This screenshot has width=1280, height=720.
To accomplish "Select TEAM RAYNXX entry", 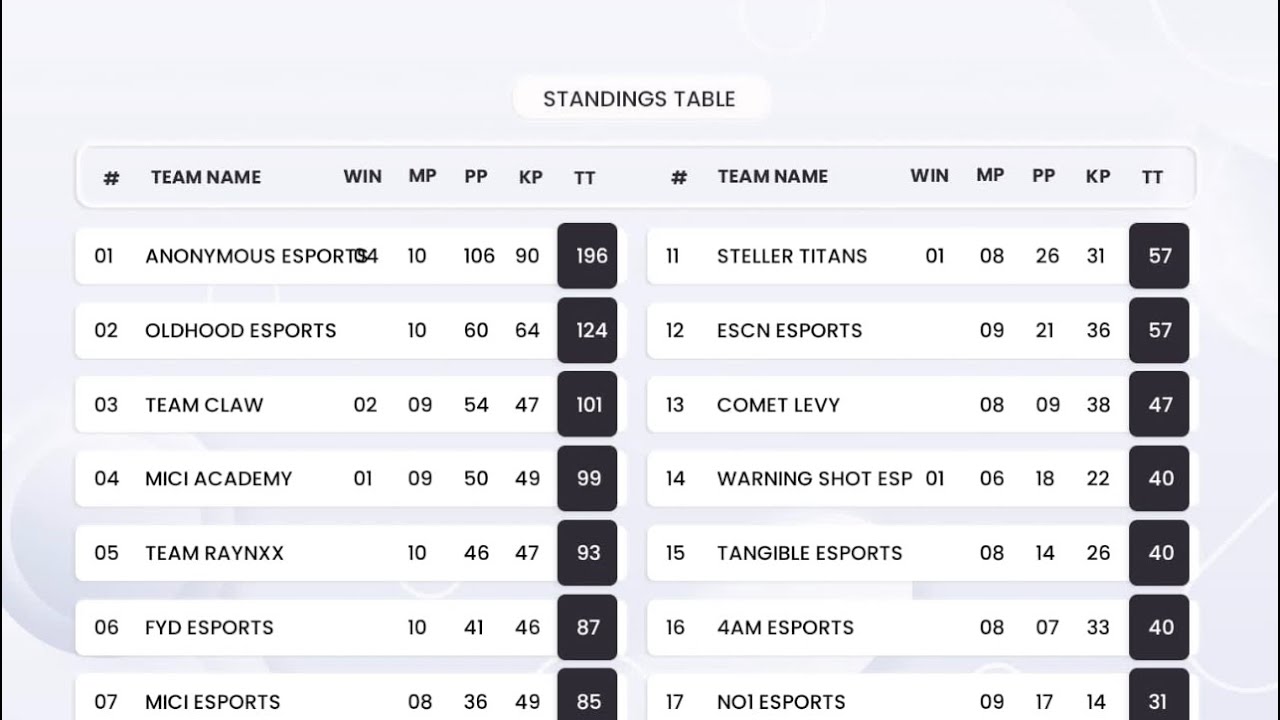I will [346, 553].
